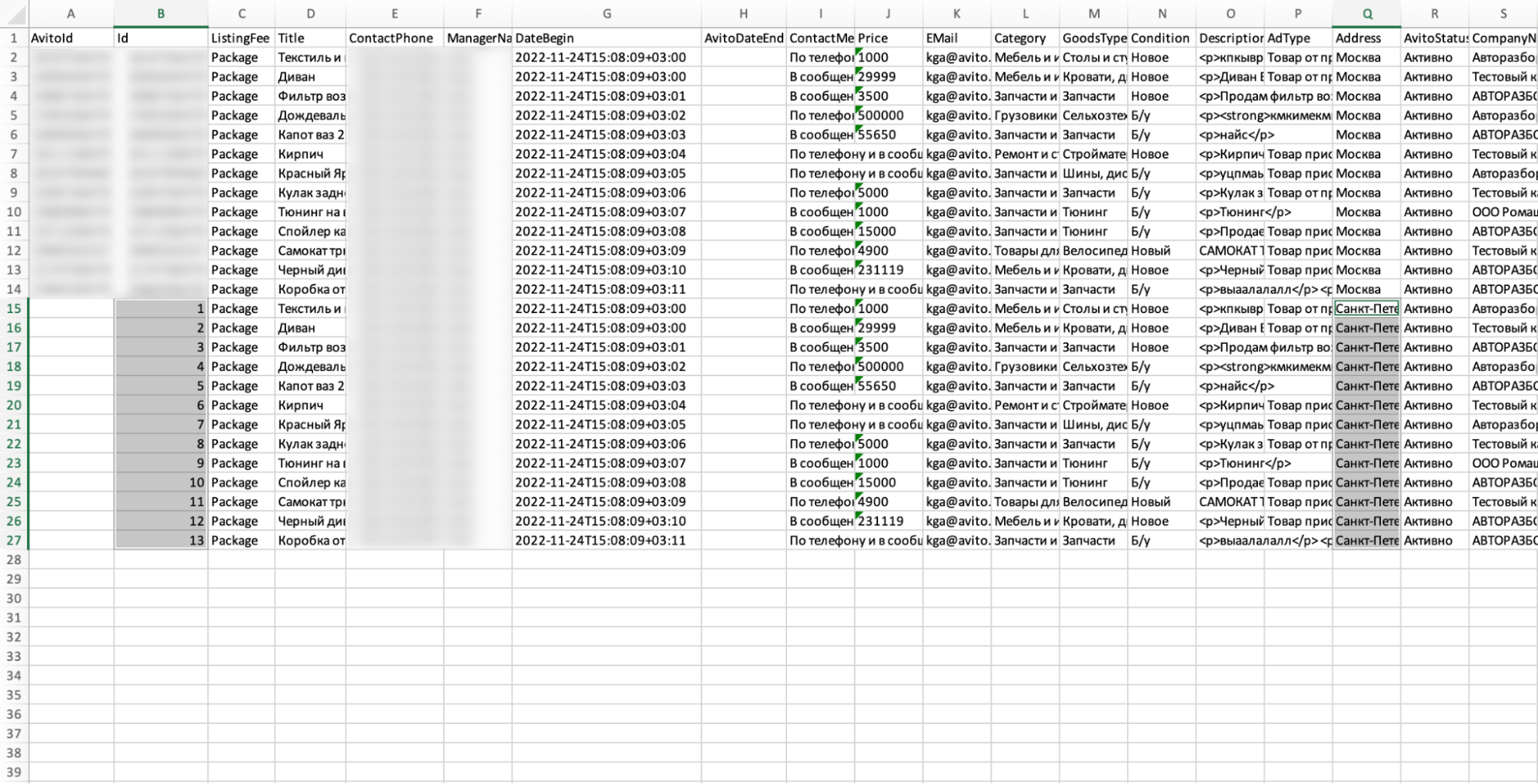This screenshot has height=784, width=1538.
Task: Click the price 500000 in row 5
Action: point(888,115)
